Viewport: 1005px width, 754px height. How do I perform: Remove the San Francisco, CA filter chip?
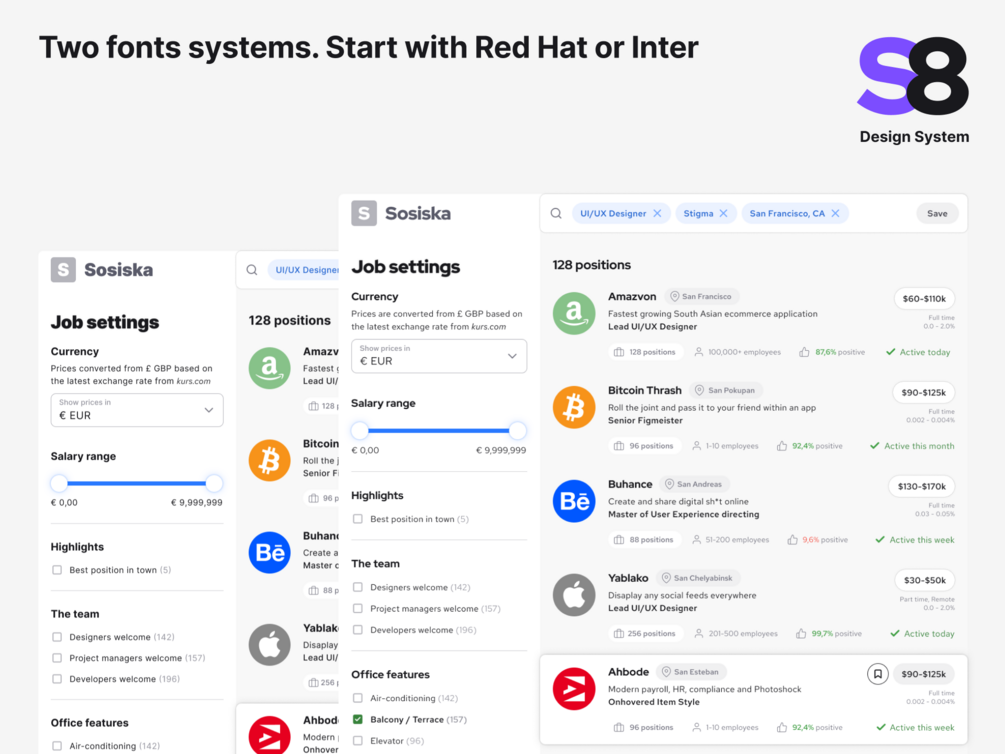coord(835,214)
